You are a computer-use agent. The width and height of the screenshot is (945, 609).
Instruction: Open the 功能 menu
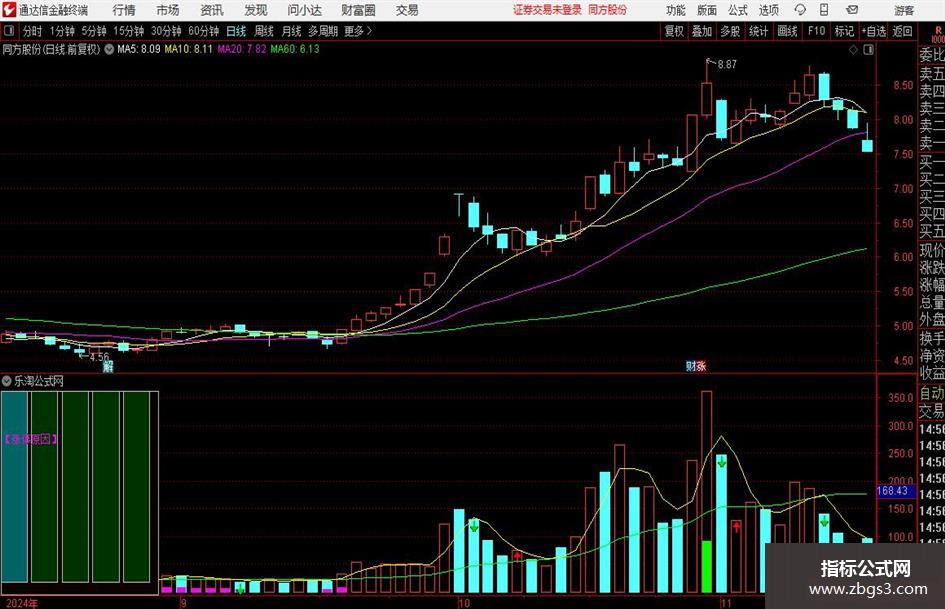pos(676,10)
